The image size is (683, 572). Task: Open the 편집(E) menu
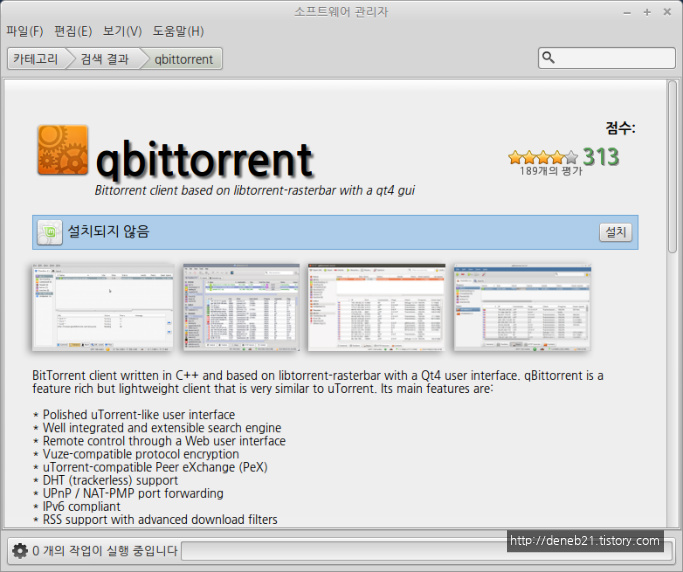tap(72, 31)
